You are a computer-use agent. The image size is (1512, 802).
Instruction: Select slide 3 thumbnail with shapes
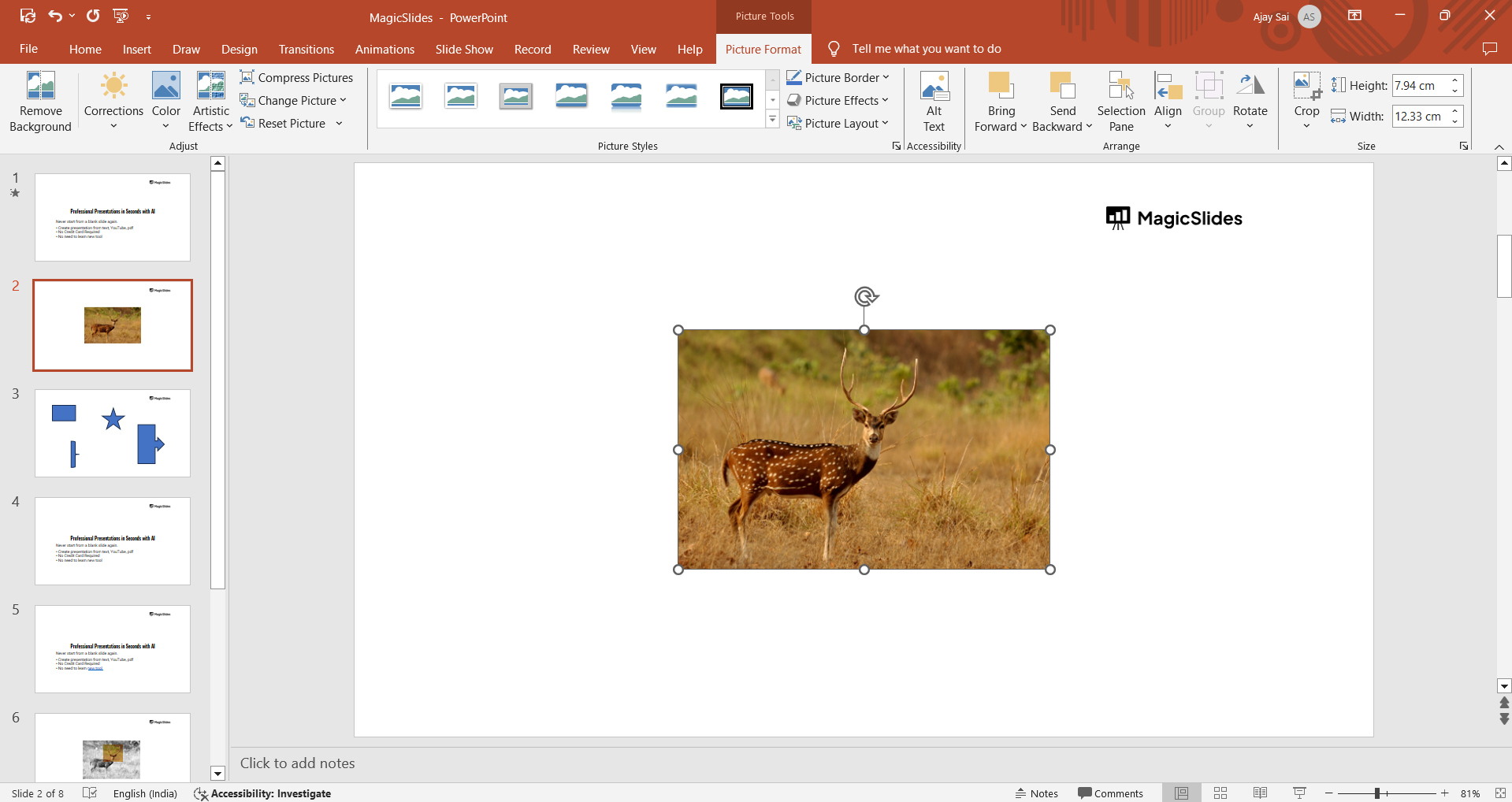click(113, 433)
